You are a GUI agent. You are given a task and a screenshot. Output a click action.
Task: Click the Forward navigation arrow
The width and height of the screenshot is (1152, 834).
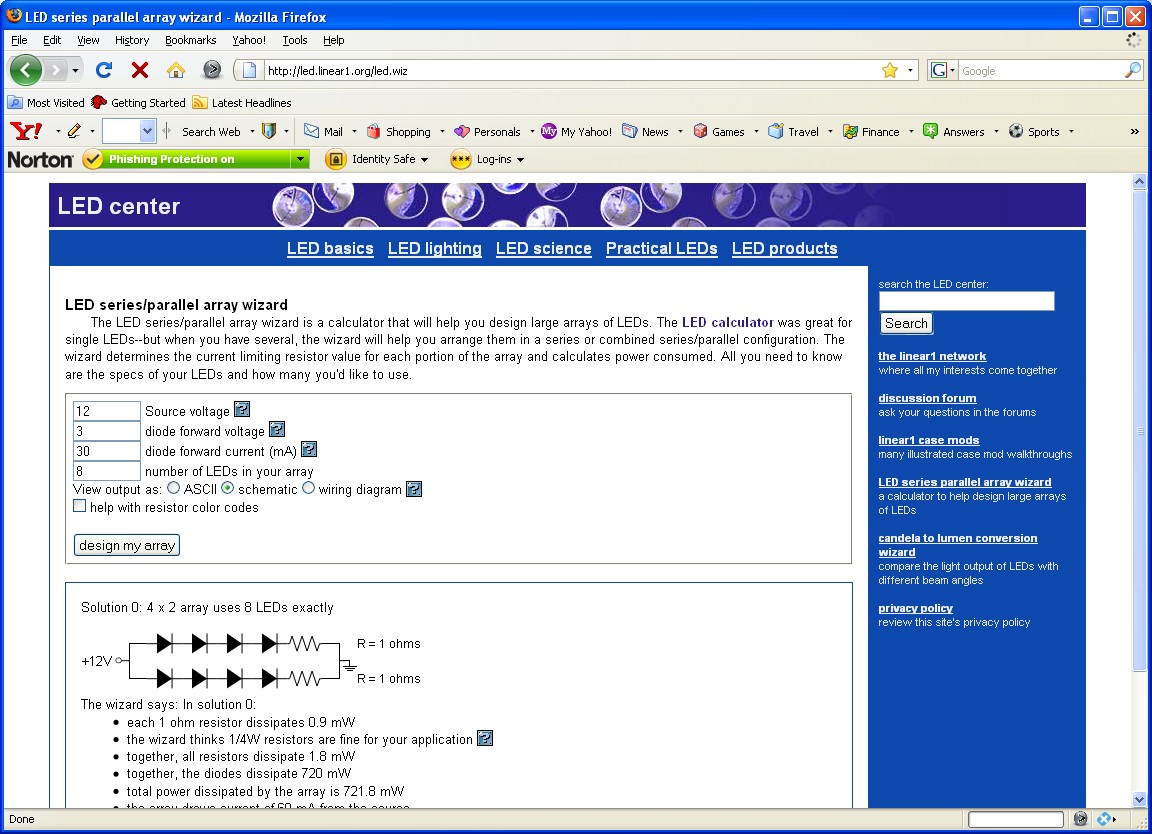click(x=55, y=71)
